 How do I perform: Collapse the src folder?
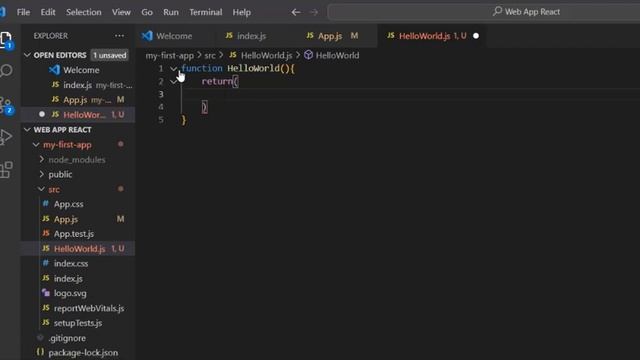coord(41,189)
